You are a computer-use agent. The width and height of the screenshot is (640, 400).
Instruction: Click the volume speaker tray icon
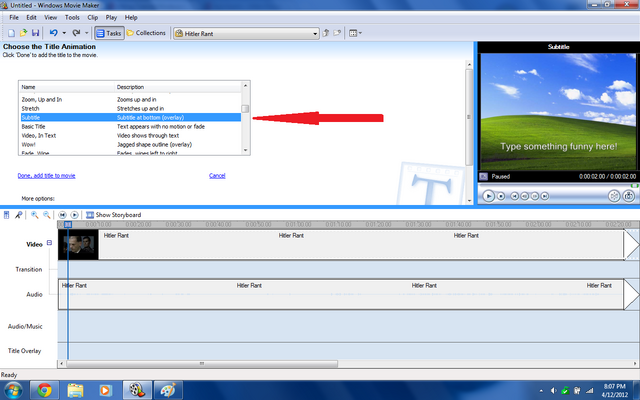(x=553, y=391)
